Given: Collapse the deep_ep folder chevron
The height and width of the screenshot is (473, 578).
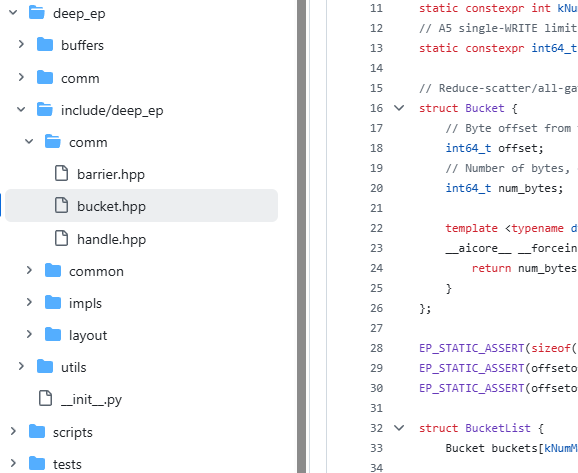Looking at the screenshot, I should point(13,13).
